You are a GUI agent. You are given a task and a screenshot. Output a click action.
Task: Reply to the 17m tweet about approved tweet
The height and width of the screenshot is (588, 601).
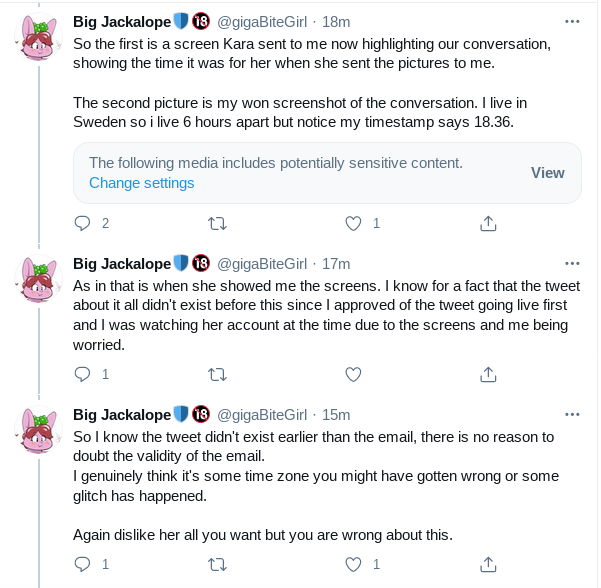[82, 374]
